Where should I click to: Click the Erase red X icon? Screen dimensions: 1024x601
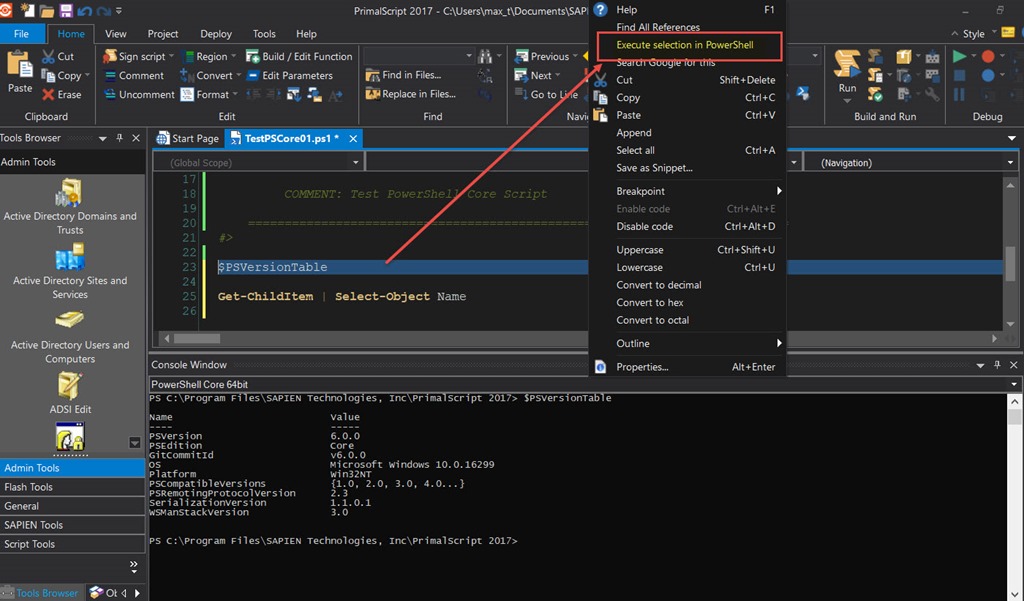48,95
